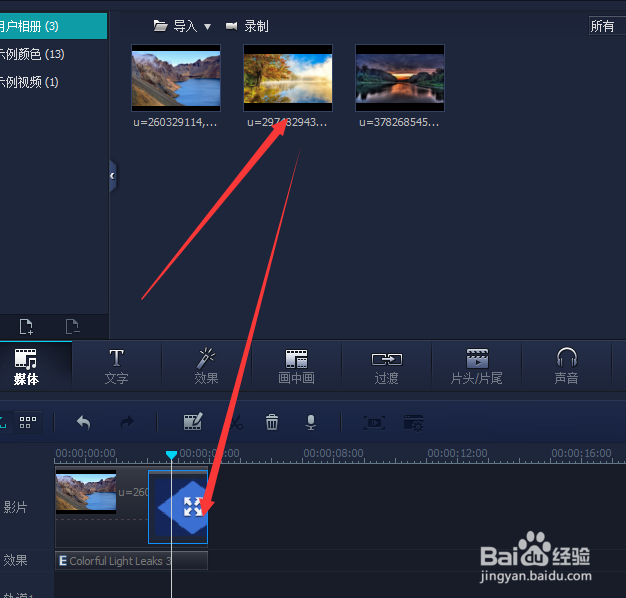Click the Record camera button
Image resolution: width=626 pixels, height=598 pixels.
[247, 26]
